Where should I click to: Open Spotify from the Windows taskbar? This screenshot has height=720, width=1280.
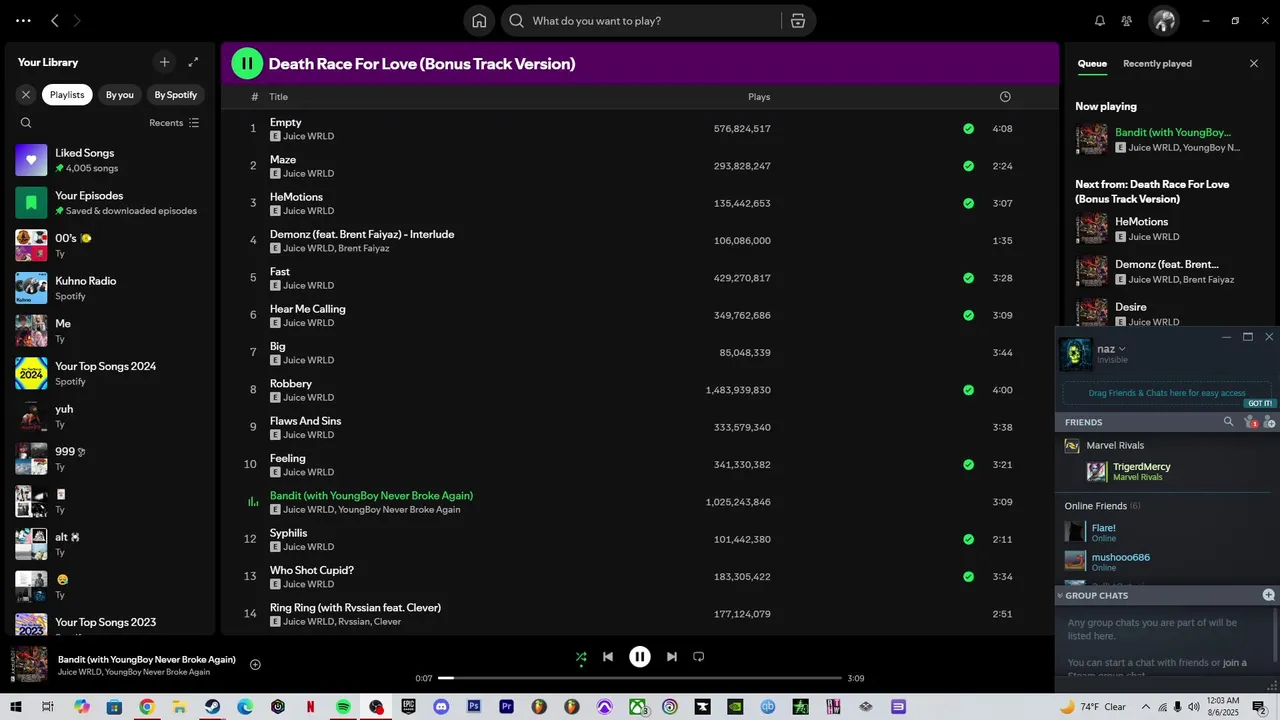[x=343, y=707]
